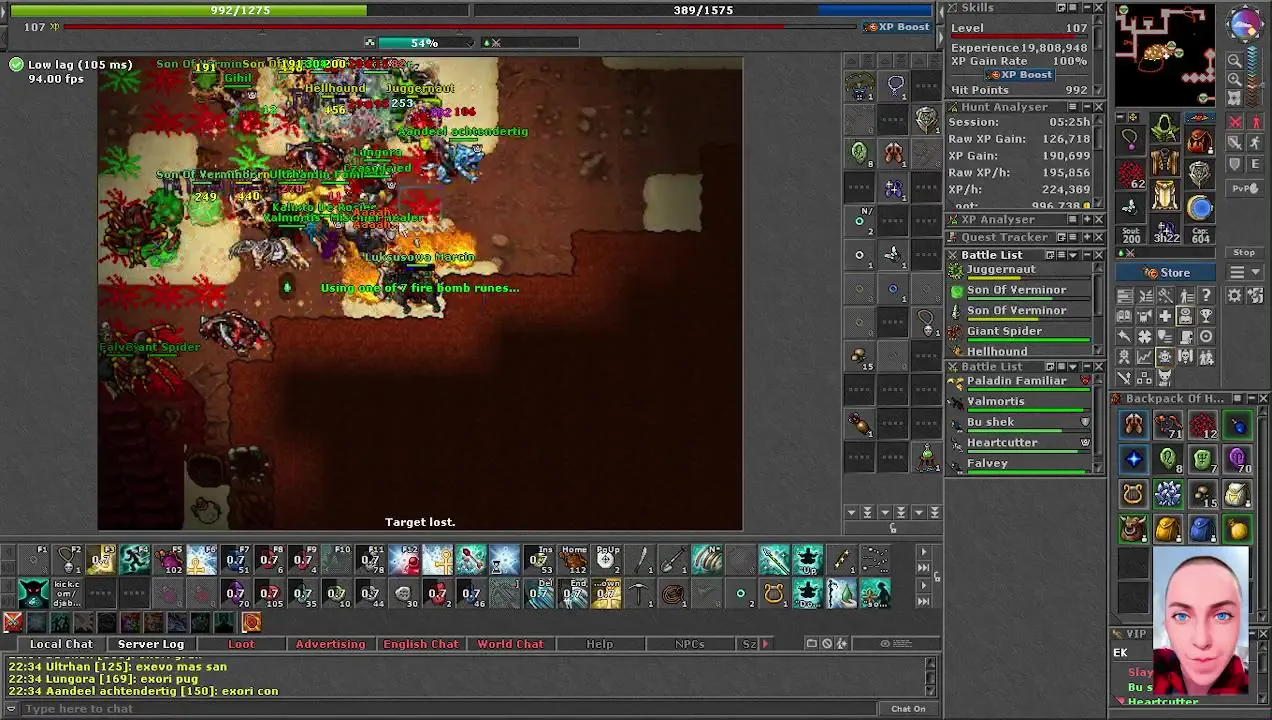The width and height of the screenshot is (1272, 720).
Task: Click the 54% progress bar
Action: tap(426, 43)
